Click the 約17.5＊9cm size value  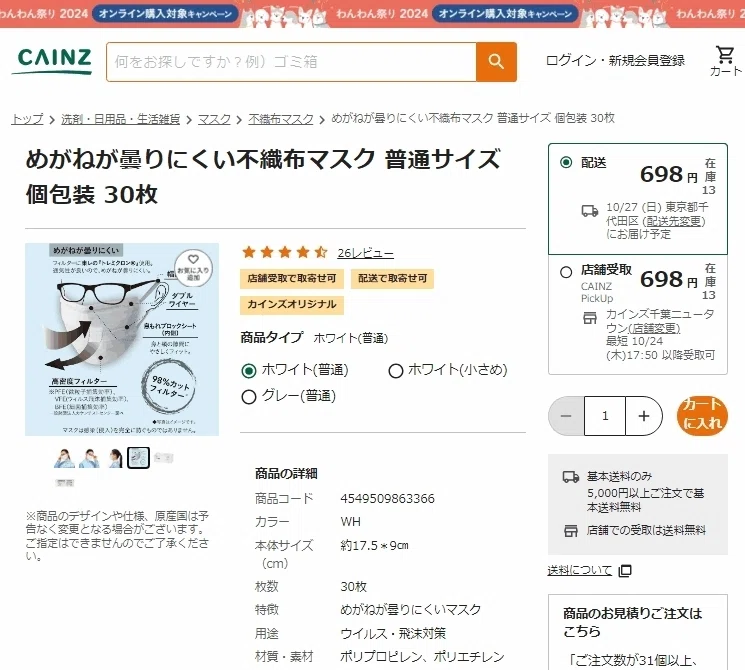click(374, 545)
